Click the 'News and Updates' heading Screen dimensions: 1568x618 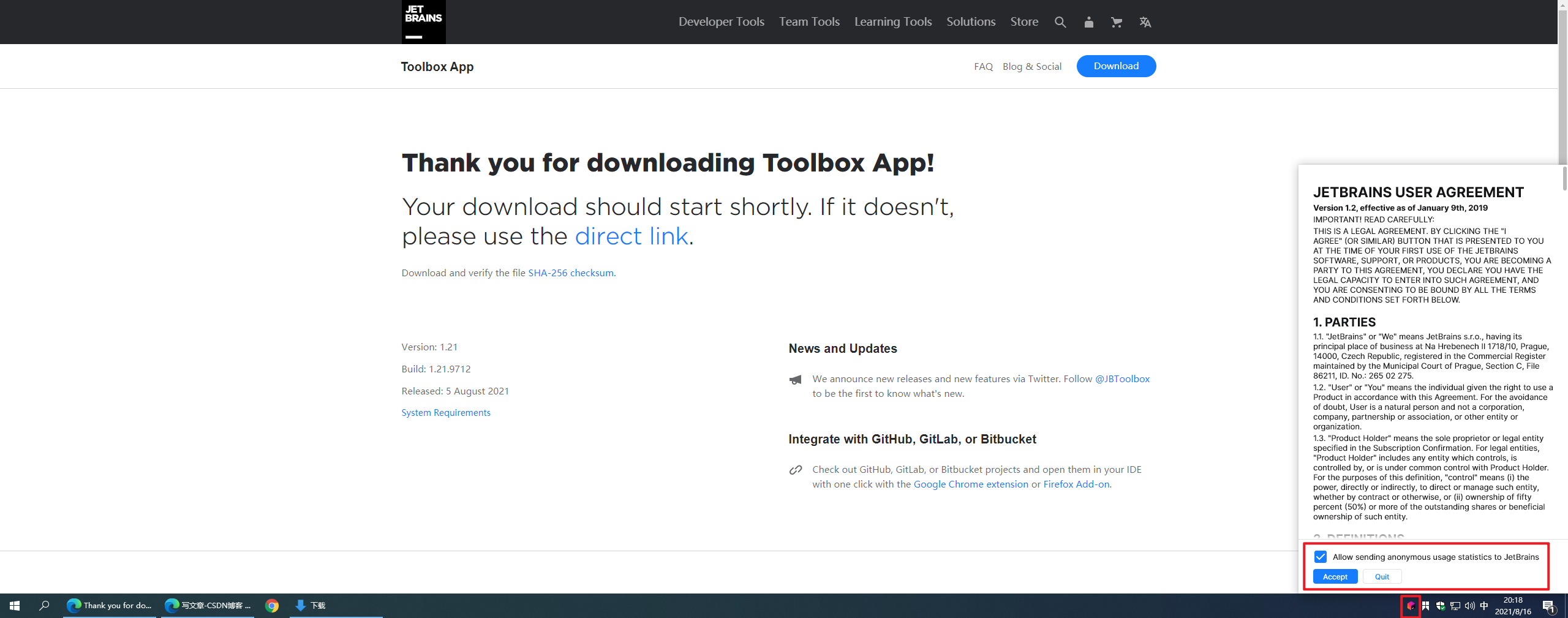843,349
